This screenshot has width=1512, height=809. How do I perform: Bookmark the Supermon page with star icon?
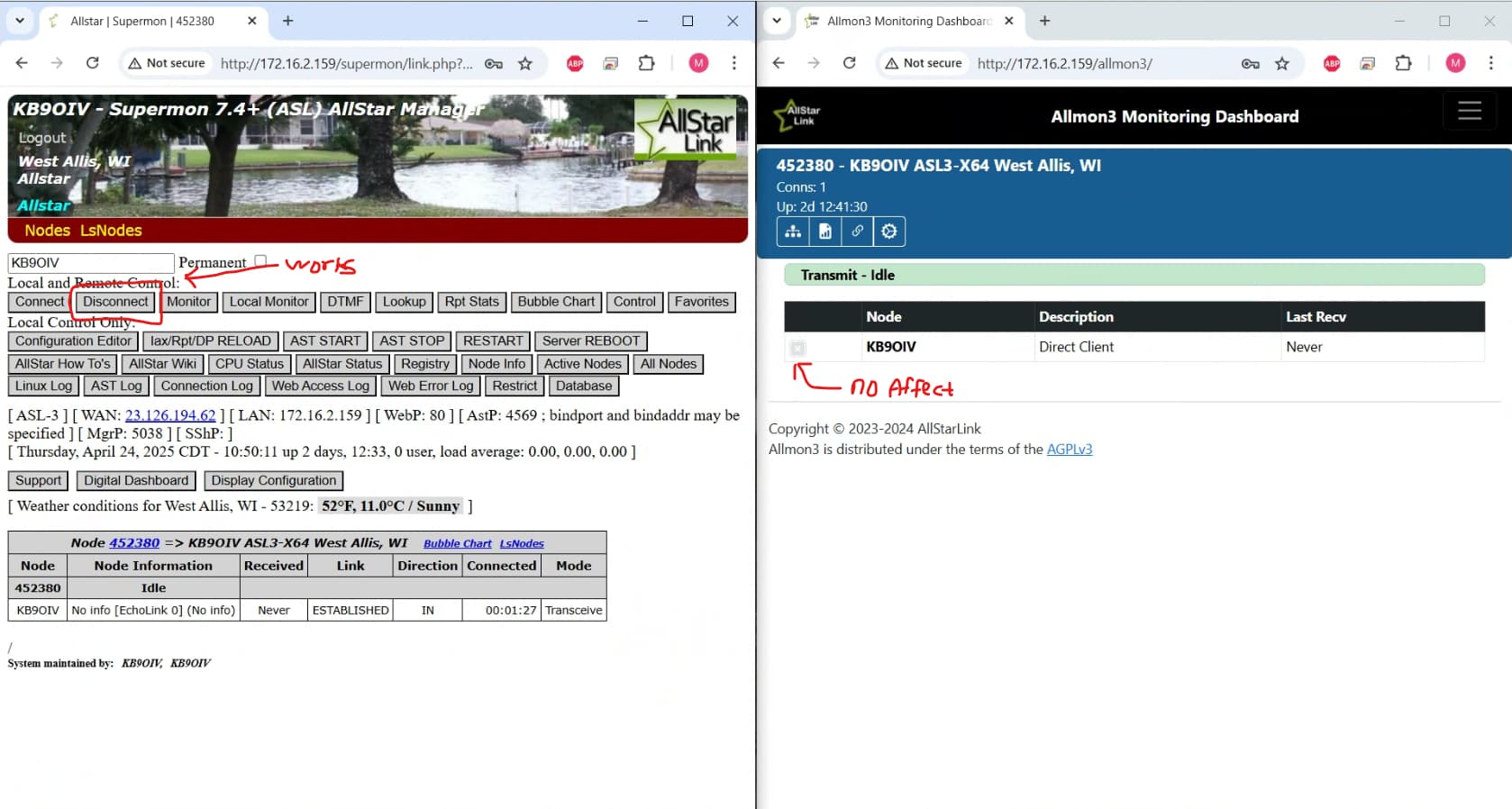(x=525, y=63)
